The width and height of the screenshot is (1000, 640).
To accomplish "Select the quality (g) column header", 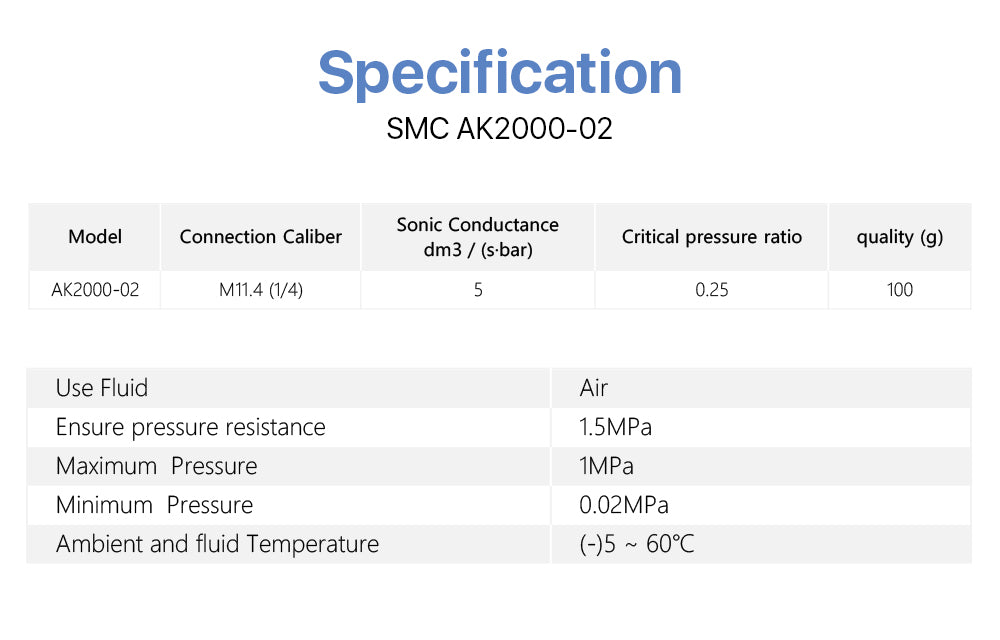I will pos(900,237).
